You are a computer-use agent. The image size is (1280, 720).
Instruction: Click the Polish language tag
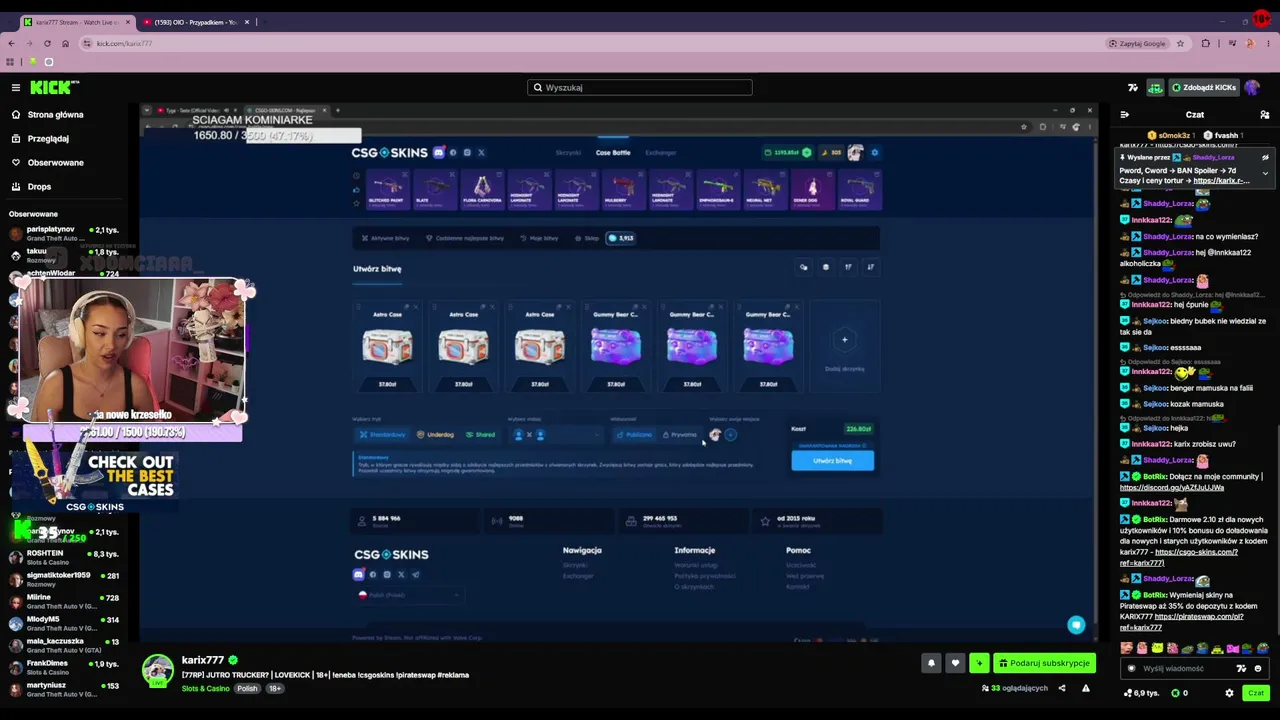pyautogui.click(x=247, y=689)
